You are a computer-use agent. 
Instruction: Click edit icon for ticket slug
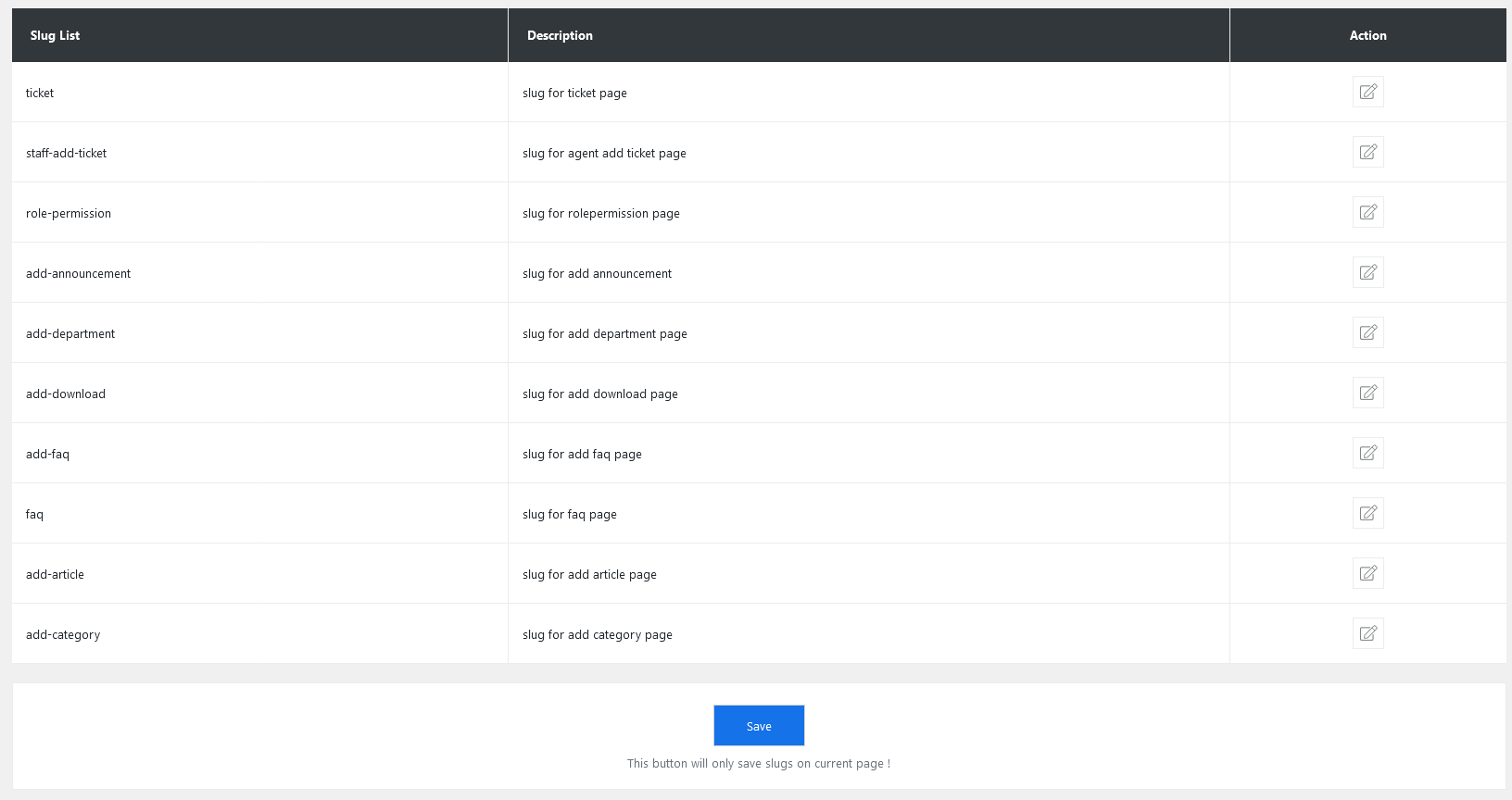(1367, 92)
